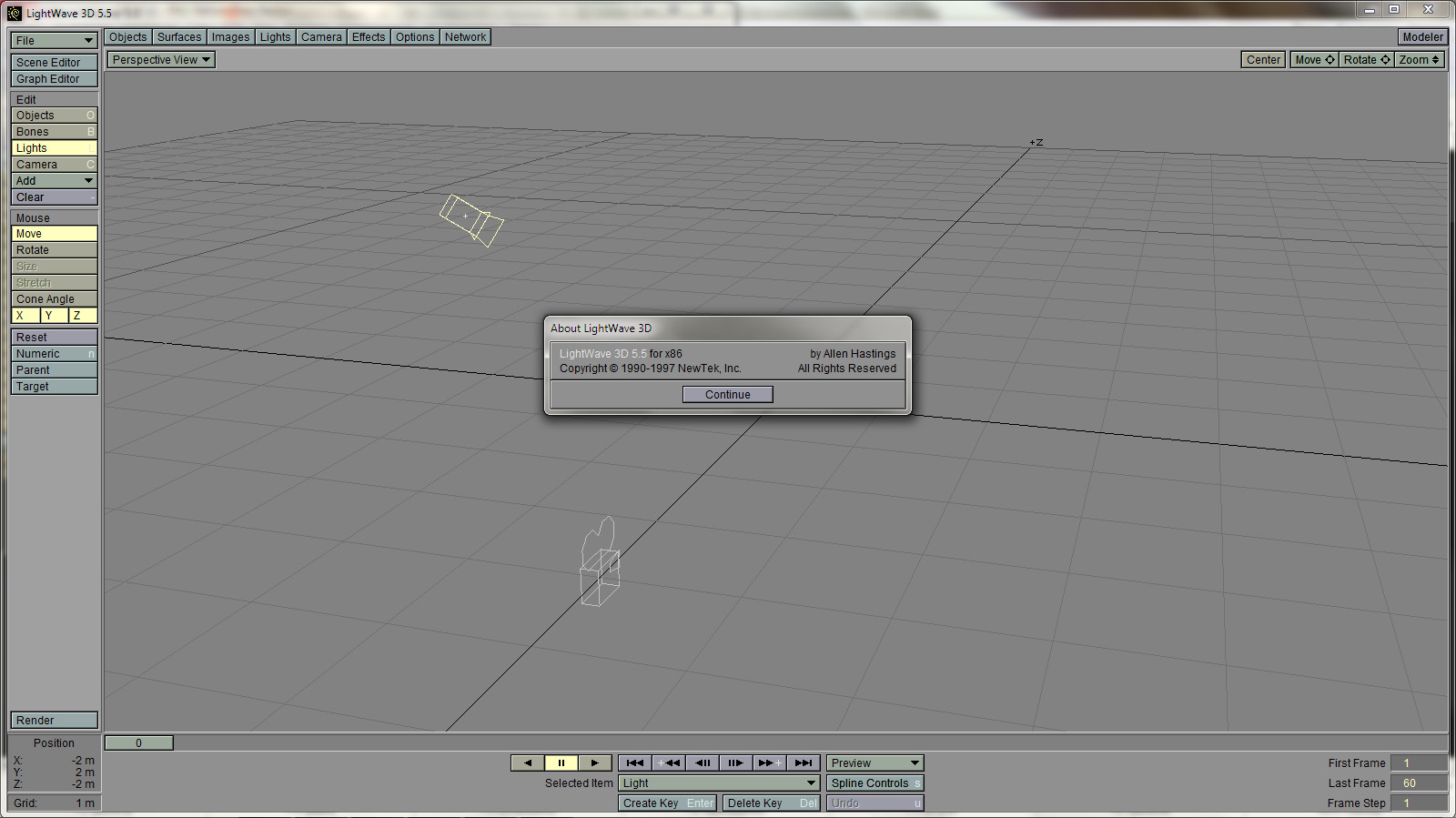
Task: Toggle the X axis button
Action: [x=25, y=316]
